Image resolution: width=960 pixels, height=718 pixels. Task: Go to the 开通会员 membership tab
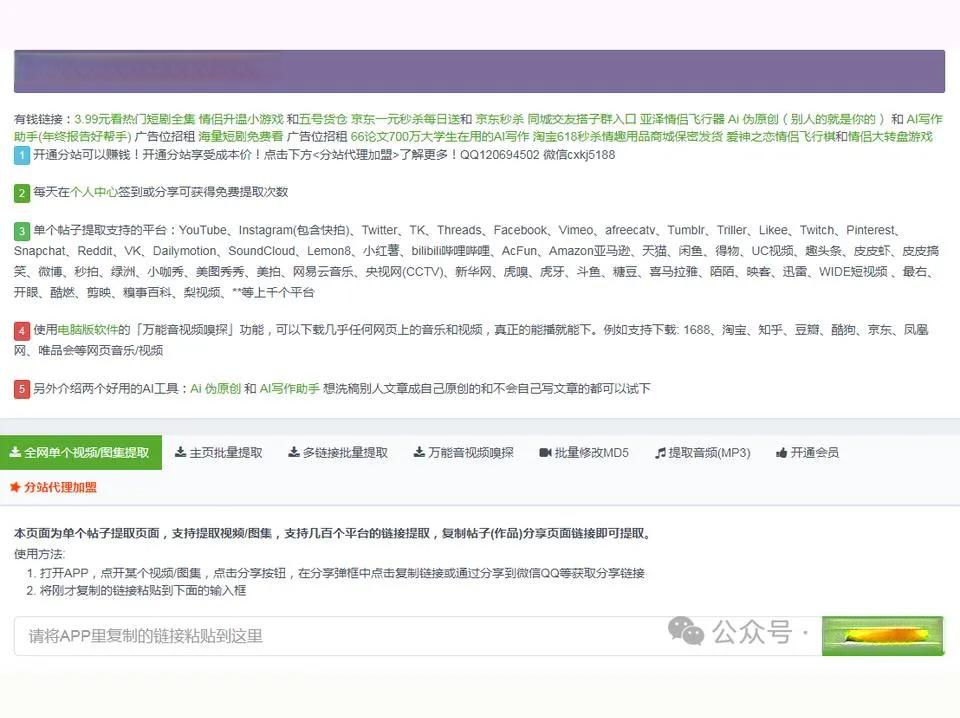click(814, 453)
